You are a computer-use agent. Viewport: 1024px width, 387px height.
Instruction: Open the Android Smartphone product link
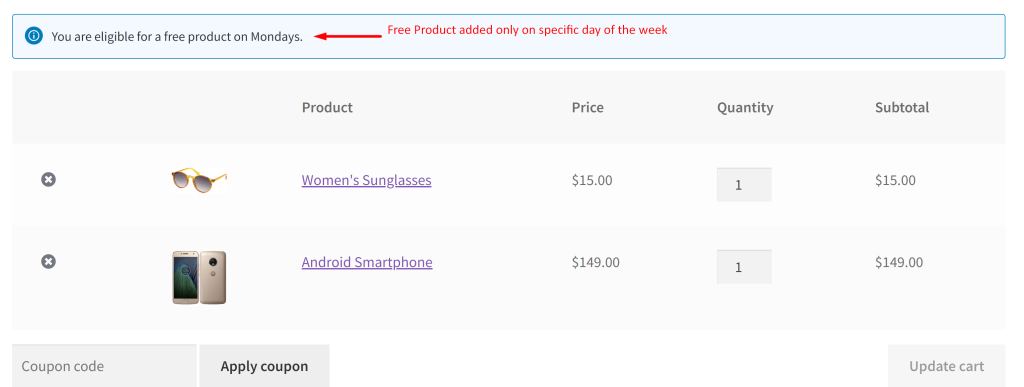click(367, 262)
